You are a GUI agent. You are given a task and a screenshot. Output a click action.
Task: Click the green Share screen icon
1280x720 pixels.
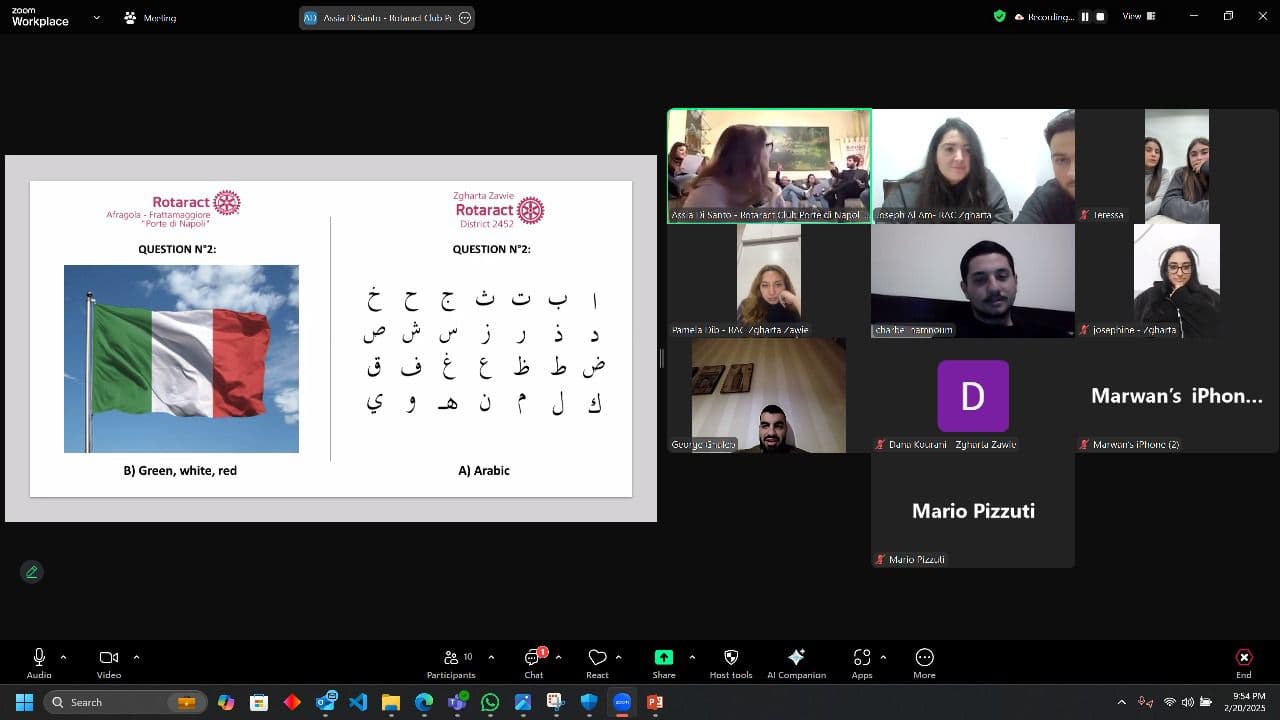coord(664,657)
